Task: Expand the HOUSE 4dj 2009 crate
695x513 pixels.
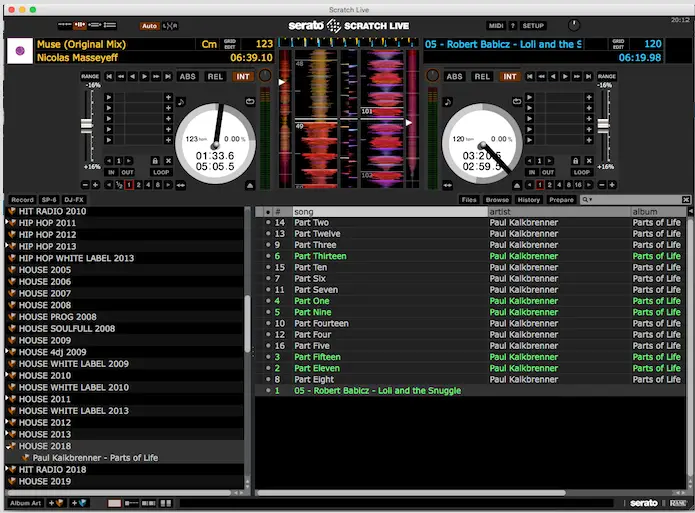Action: (7, 351)
